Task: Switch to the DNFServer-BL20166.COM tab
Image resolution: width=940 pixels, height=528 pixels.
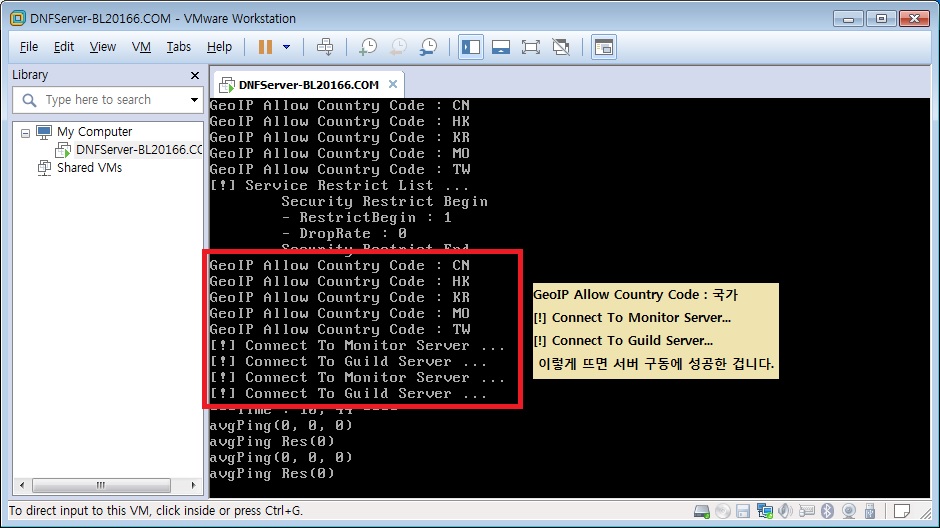Action: click(308, 85)
